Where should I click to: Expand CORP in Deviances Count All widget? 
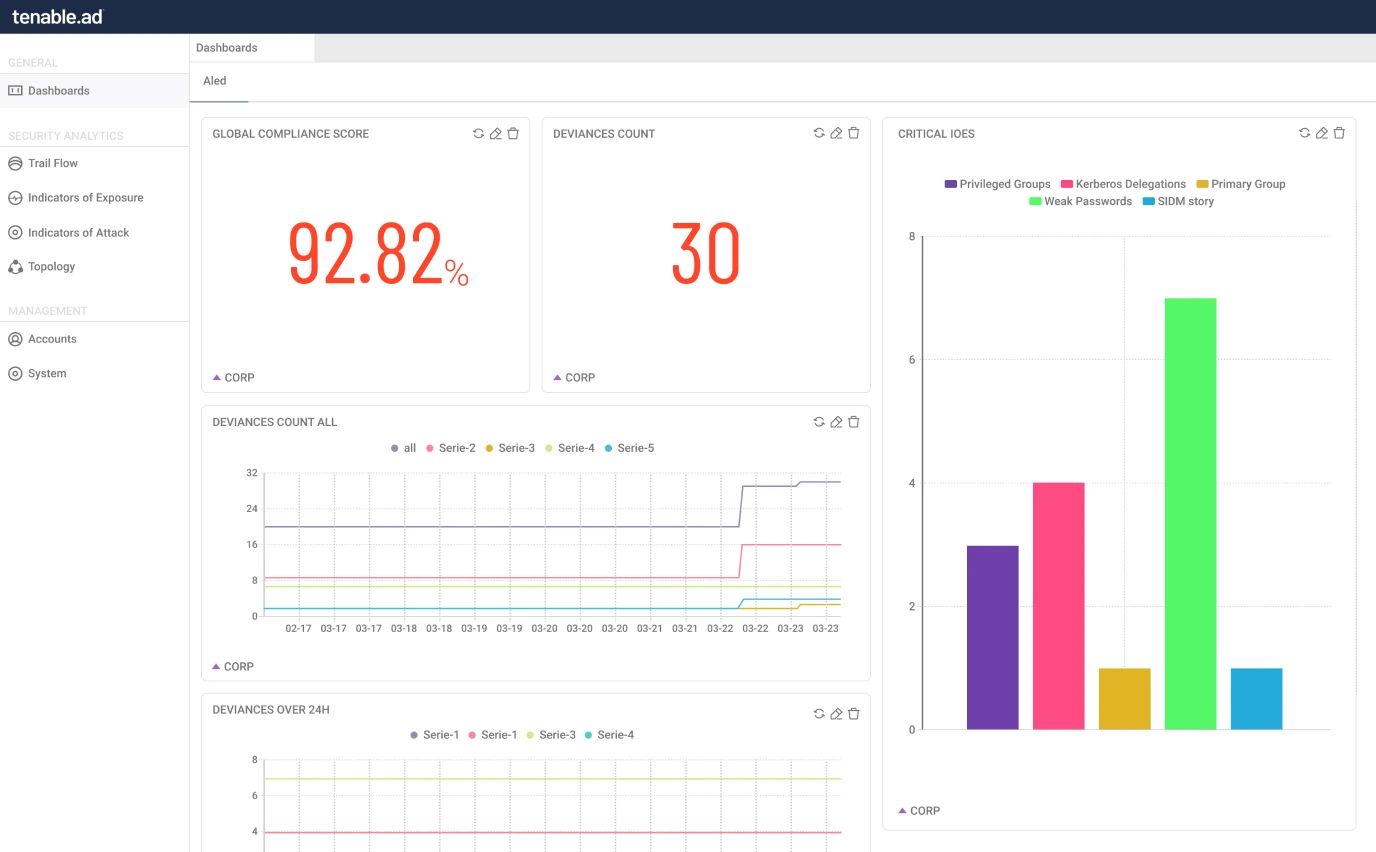point(233,667)
